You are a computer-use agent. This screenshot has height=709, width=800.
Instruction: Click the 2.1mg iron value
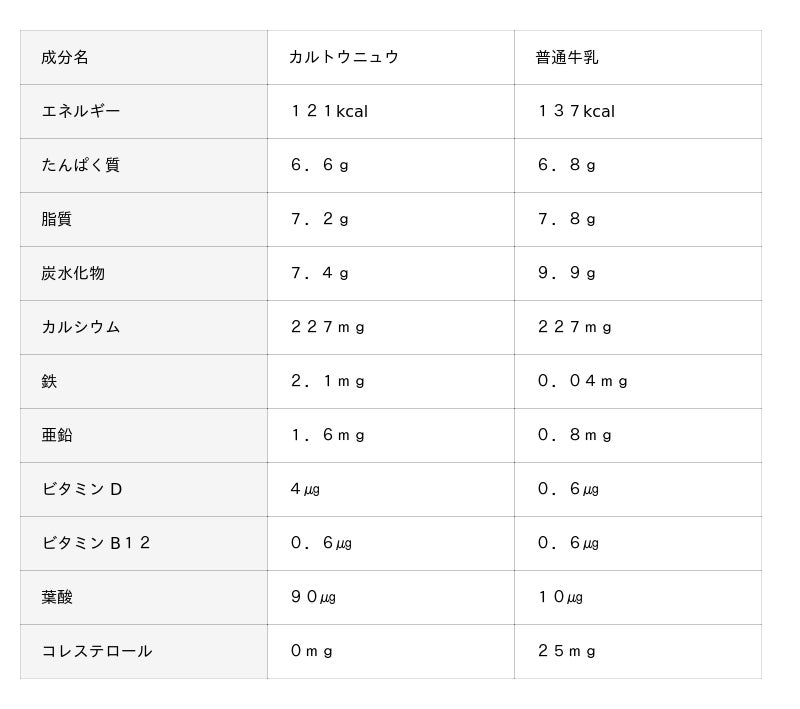[328, 381]
